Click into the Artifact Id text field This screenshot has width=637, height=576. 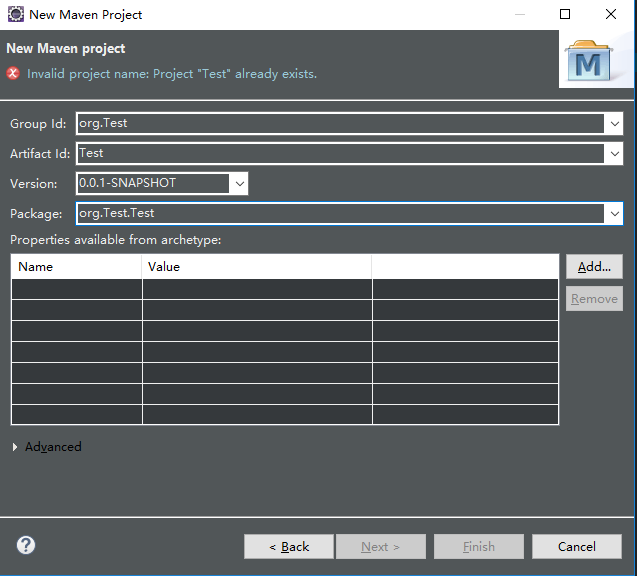point(340,154)
